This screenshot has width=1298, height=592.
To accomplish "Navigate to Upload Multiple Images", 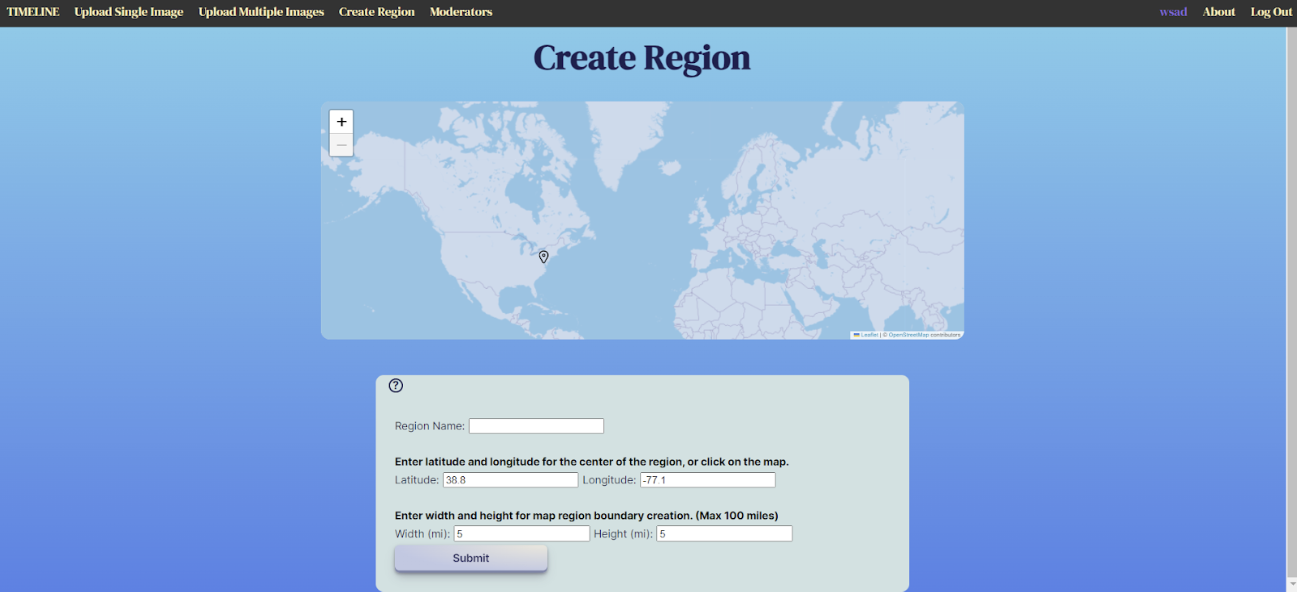I will click(261, 12).
